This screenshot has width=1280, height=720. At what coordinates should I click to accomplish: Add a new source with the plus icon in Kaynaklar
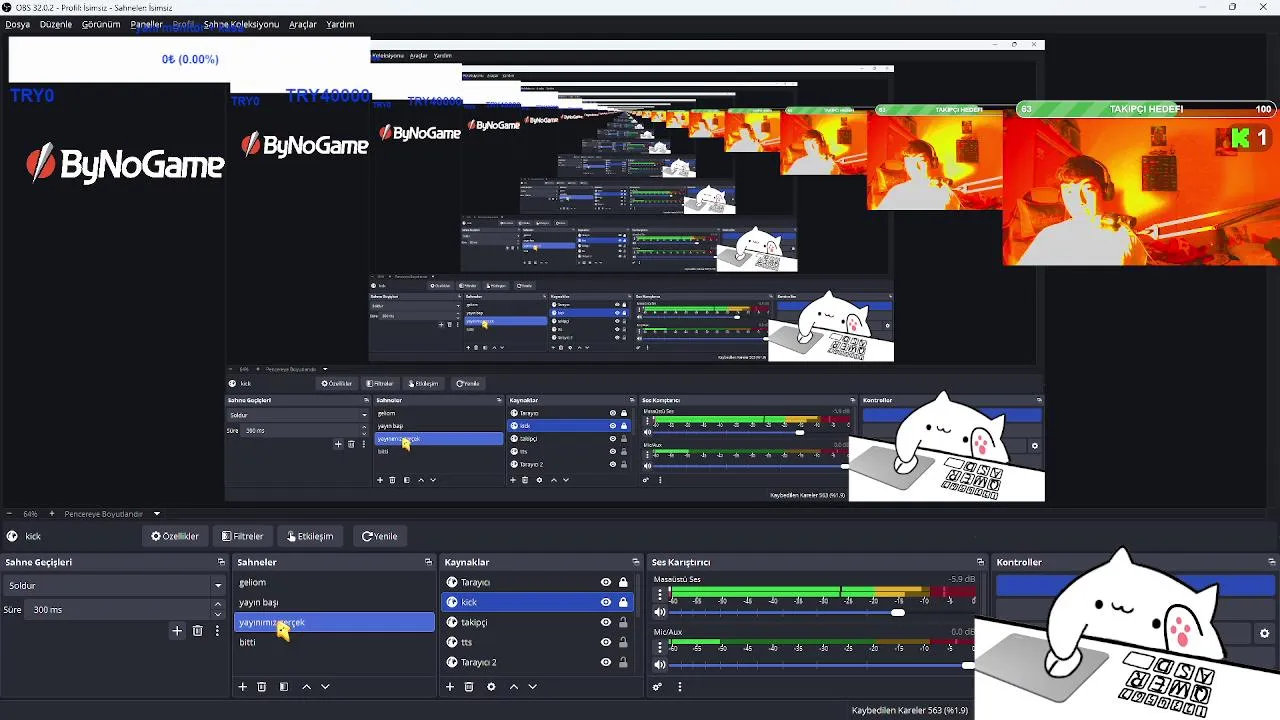coord(450,687)
